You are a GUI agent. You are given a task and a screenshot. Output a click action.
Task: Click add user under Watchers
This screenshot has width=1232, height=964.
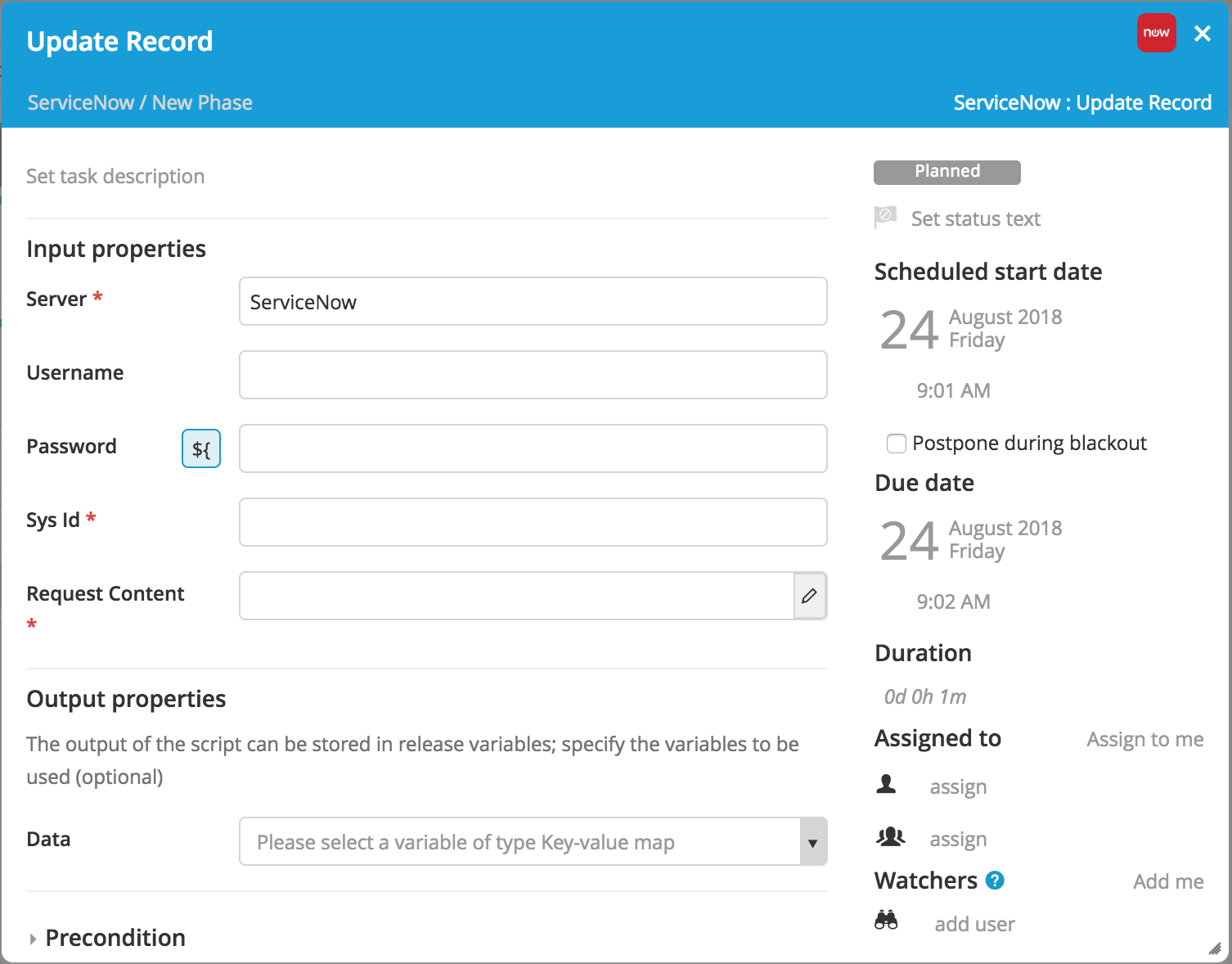tap(974, 924)
